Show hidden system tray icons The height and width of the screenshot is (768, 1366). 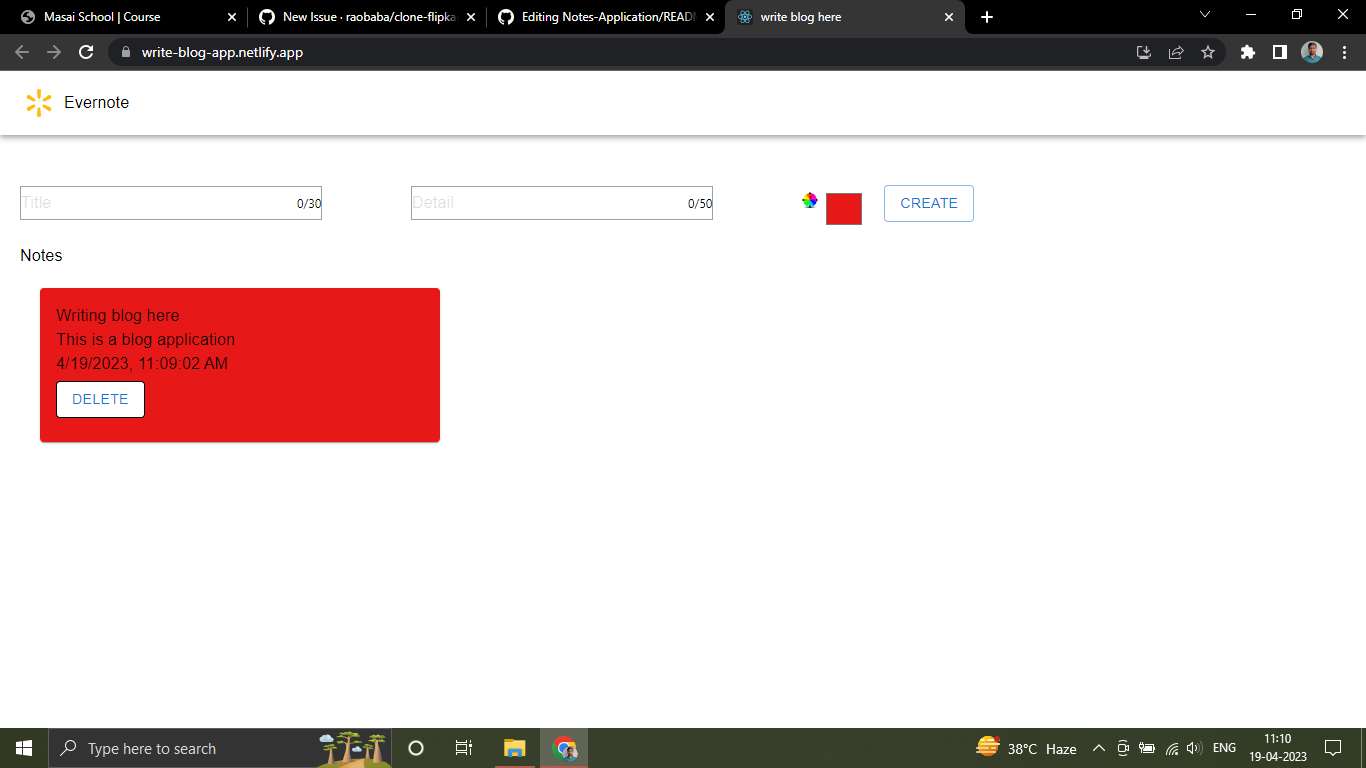[x=1099, y=748]
